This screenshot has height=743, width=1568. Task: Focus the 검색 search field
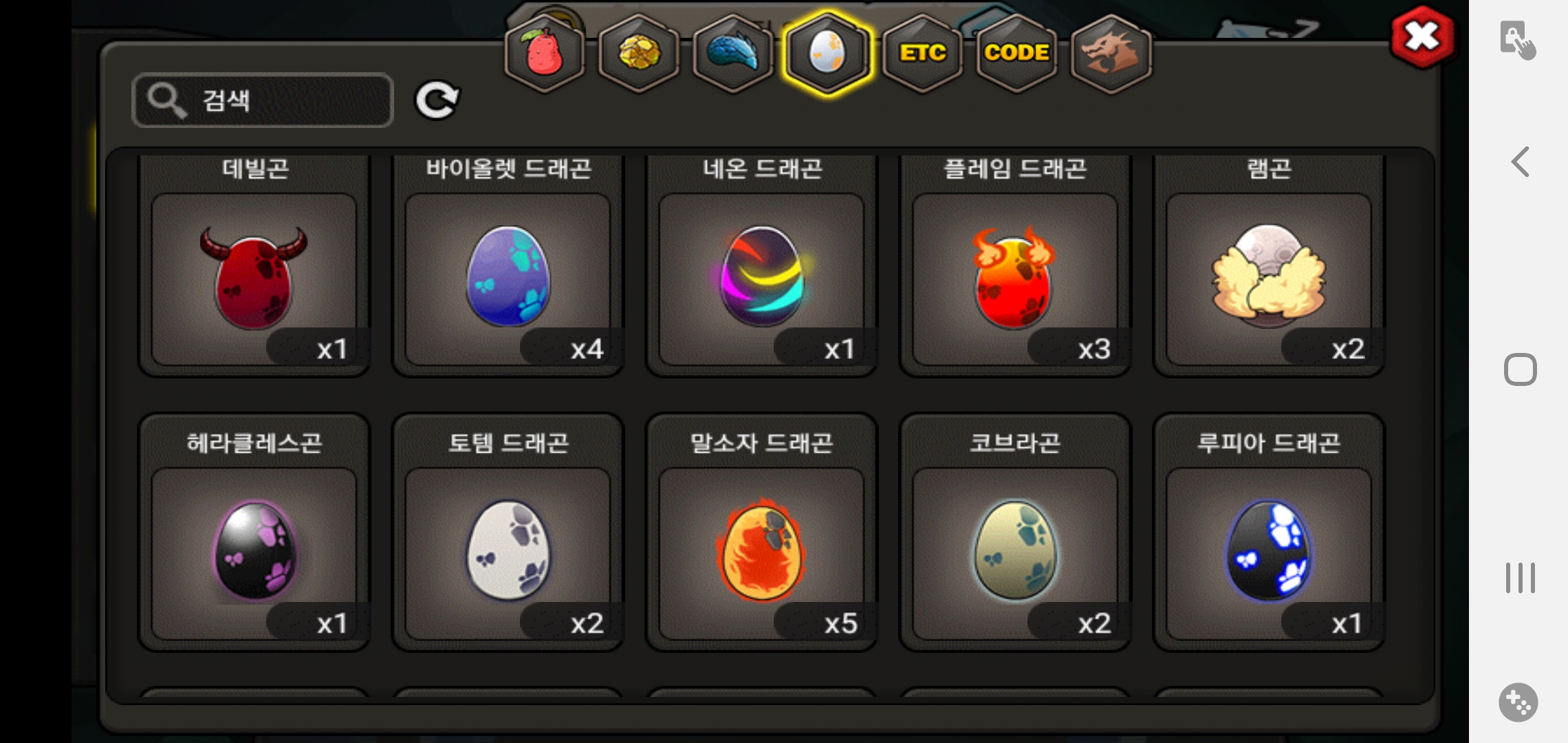(x=263, y=100)
